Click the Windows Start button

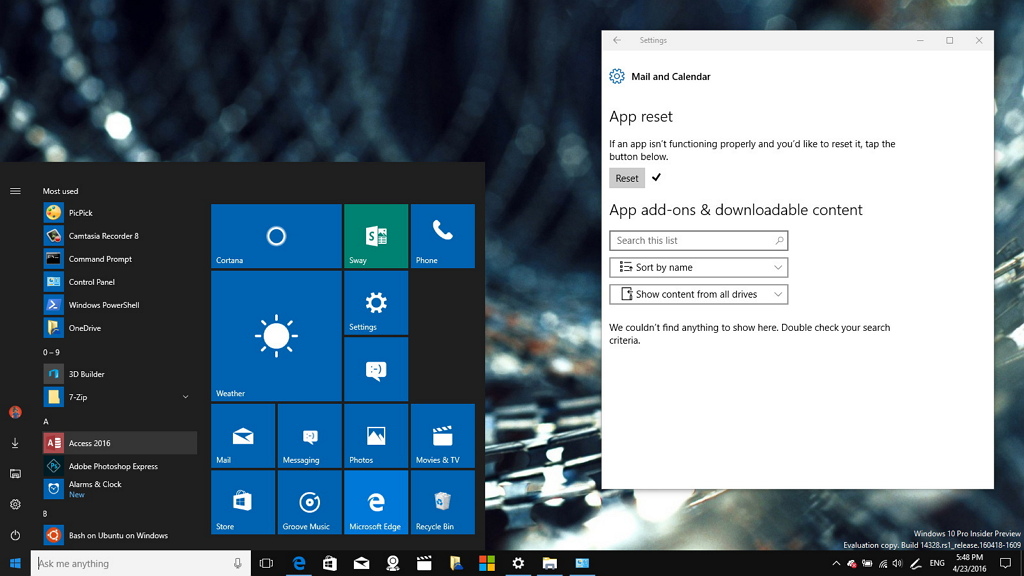coord(15,563)
